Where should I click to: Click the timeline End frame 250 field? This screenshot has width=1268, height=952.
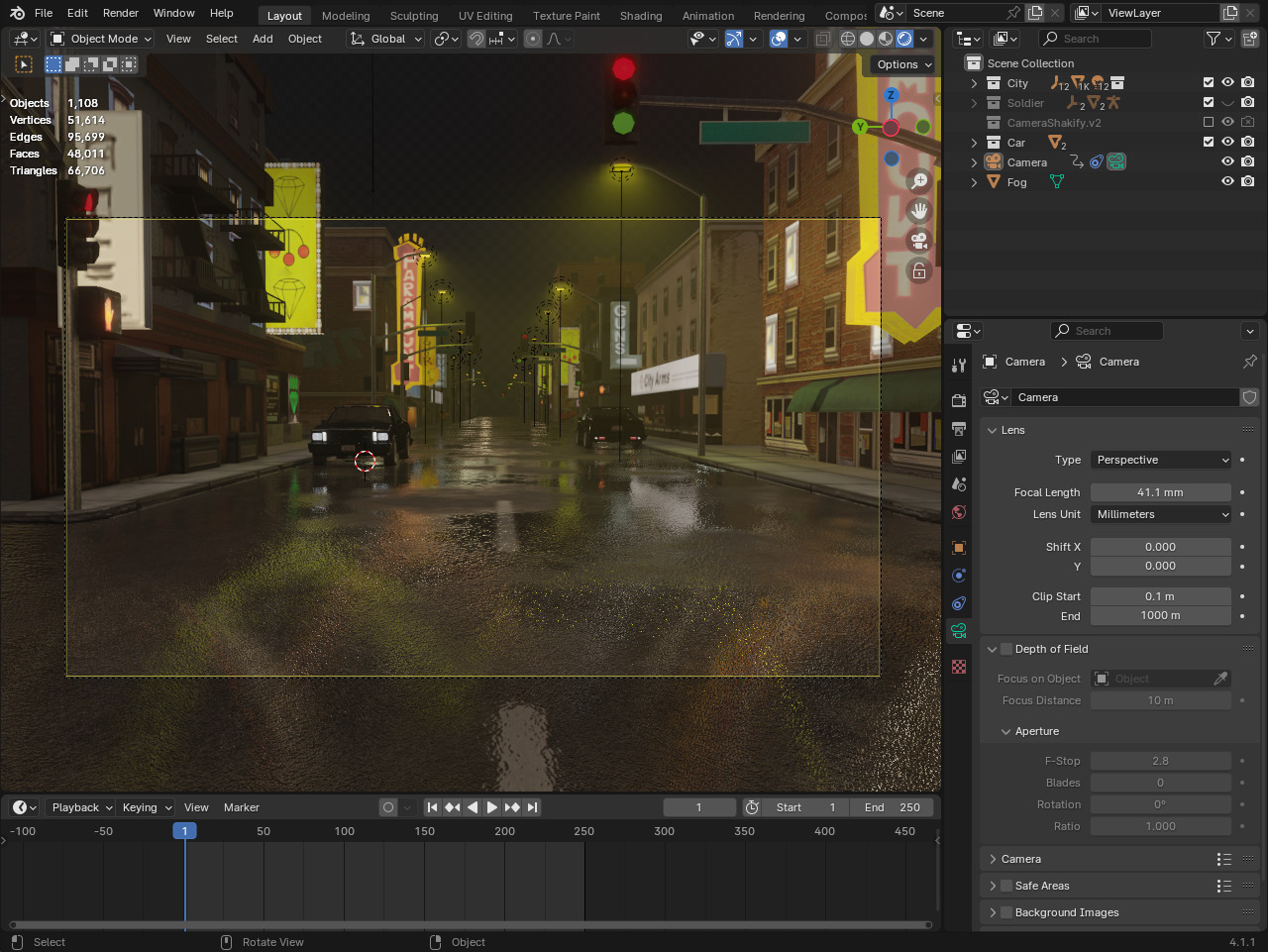[x=892, y=807]
